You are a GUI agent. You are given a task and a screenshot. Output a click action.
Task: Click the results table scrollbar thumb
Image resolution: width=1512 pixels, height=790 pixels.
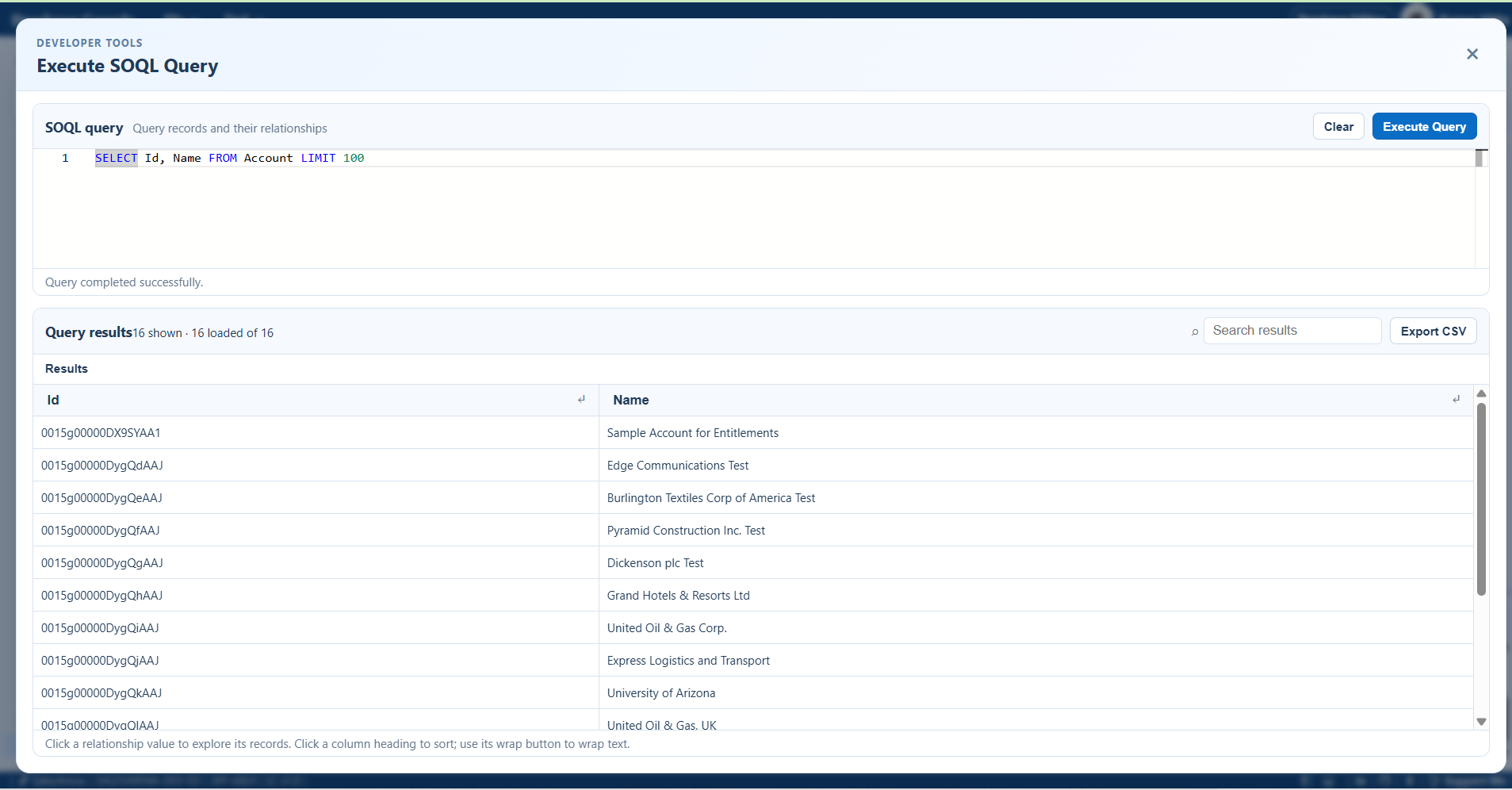click(x=1481, y=500)
